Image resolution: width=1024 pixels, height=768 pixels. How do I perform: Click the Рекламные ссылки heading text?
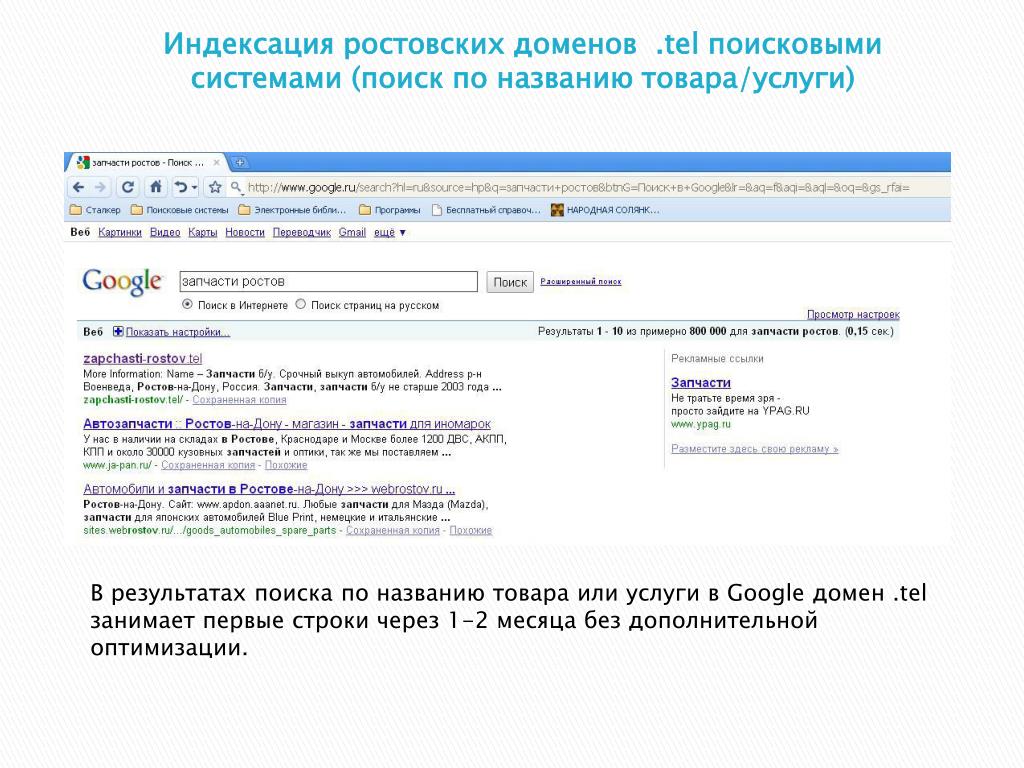[717, 359]
